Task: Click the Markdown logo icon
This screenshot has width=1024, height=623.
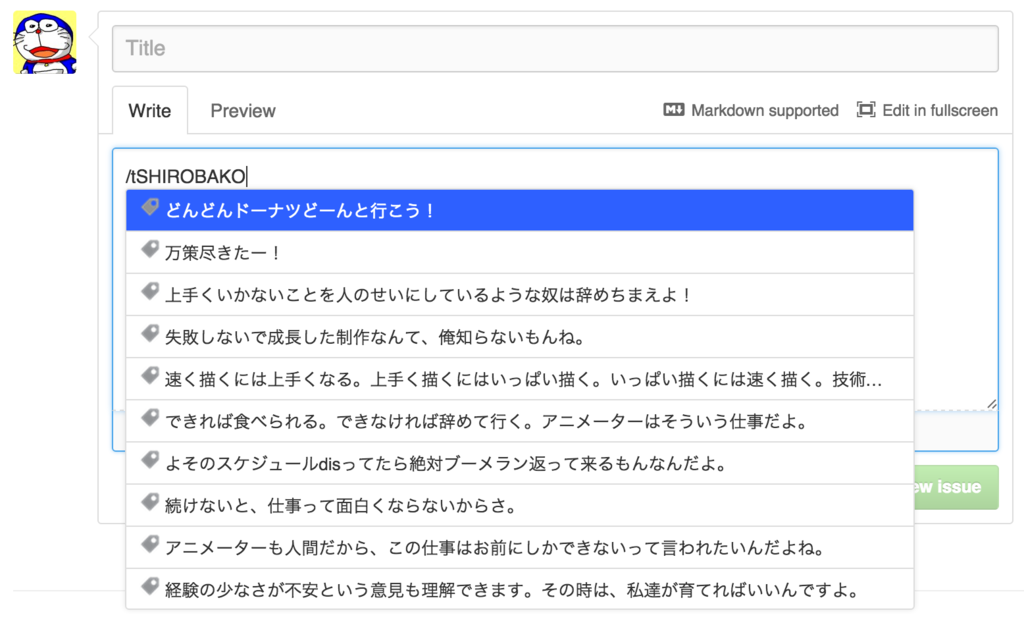Action: point(674,110)
